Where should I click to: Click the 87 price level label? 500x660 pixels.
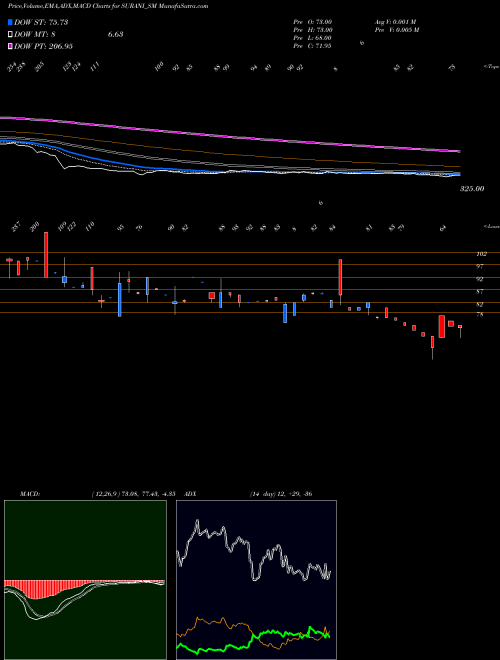click(x=479, y=292)
